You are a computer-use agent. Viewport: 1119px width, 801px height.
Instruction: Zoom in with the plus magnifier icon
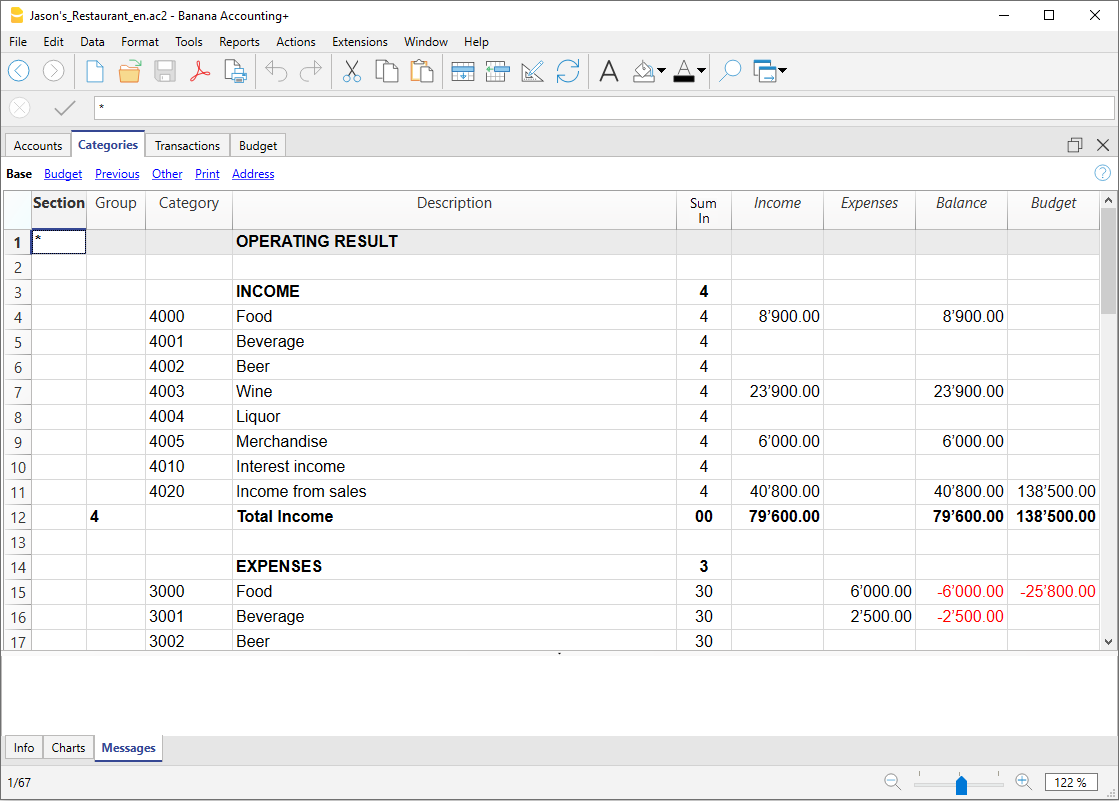pos(1023,782)
